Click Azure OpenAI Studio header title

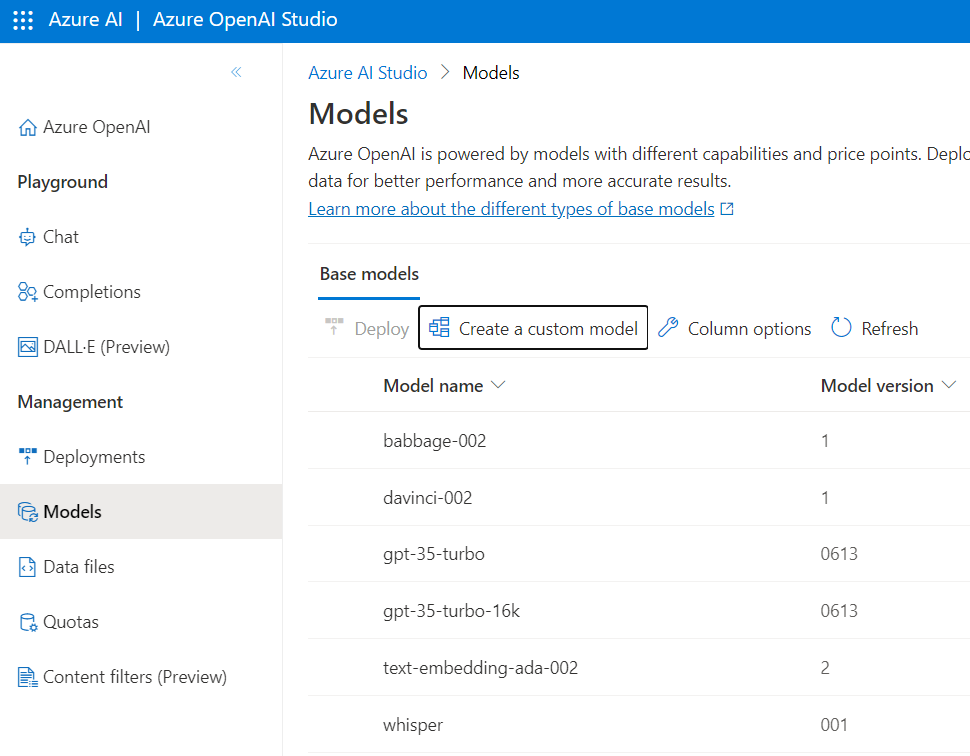(245, 20)
